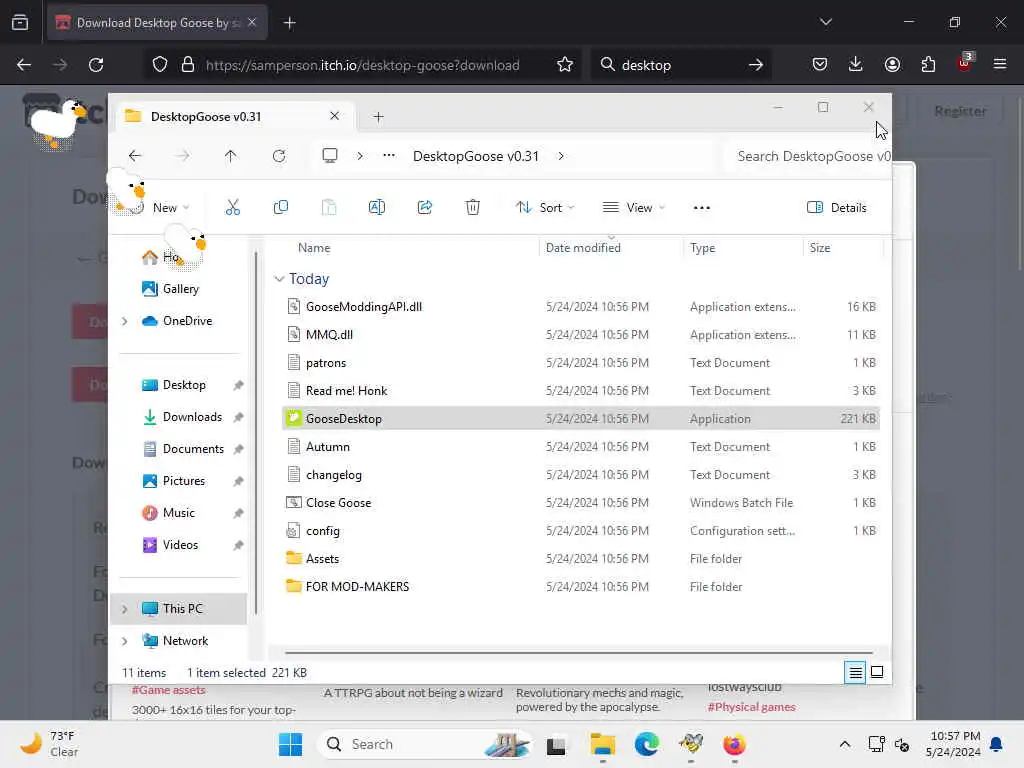Screen dimensions: 1024x768
Task: Open the Firefox hamburger menu
Action: pyautogui.click(x=1000, y=64)
